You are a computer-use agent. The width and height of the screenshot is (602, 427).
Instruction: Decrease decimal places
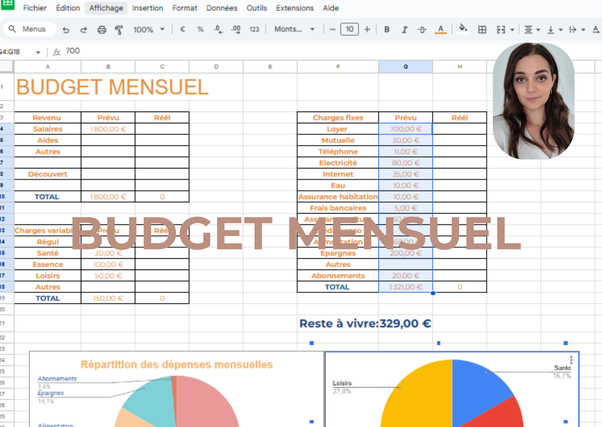click(218, 29)
